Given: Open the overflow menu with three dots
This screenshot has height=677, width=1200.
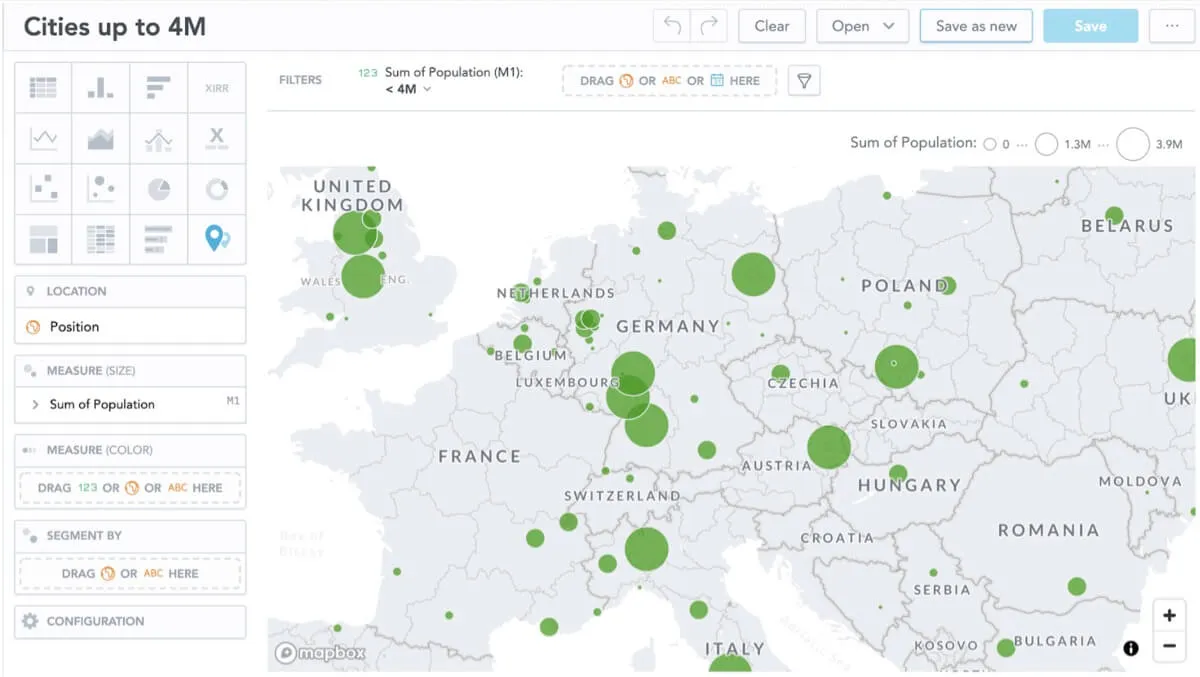Looking at the screenshot, I should click(x=1171, y=26).
